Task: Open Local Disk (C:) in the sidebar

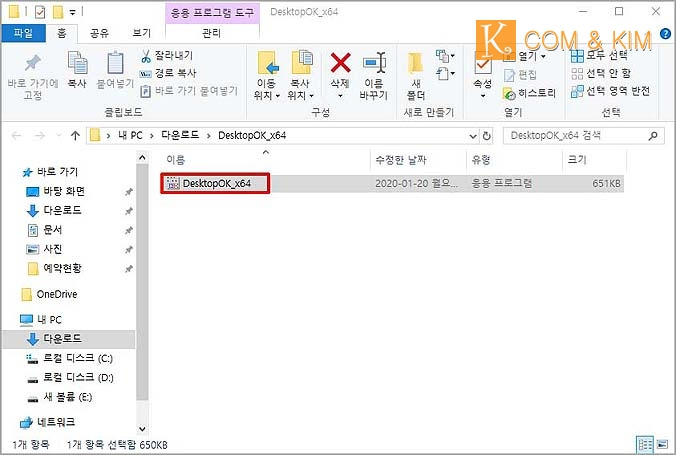Action: click(x=69, y=358)
